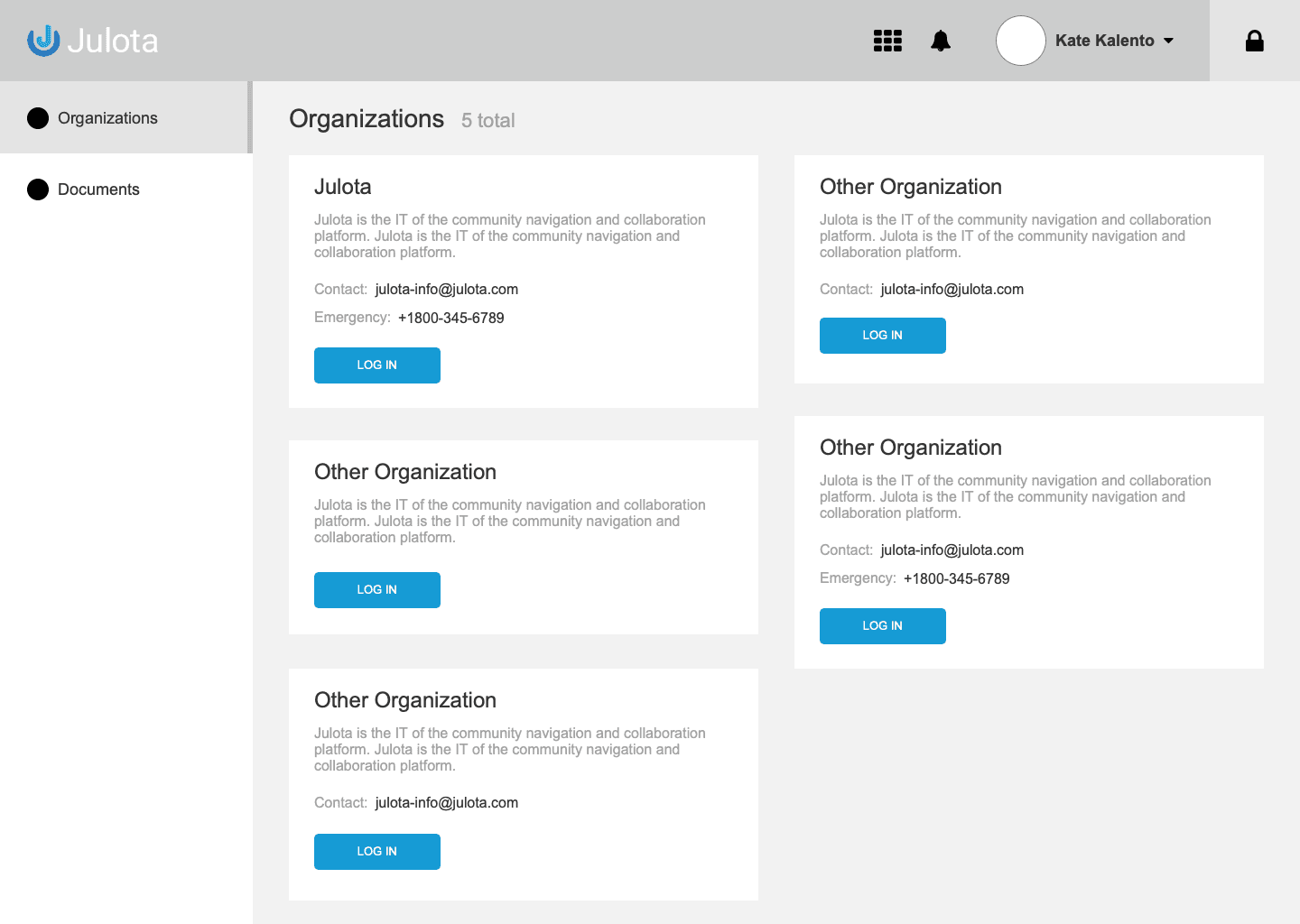Expand the Kate Kalento user dropdown arrow

pyautogui.click(x=1168, y=41)
